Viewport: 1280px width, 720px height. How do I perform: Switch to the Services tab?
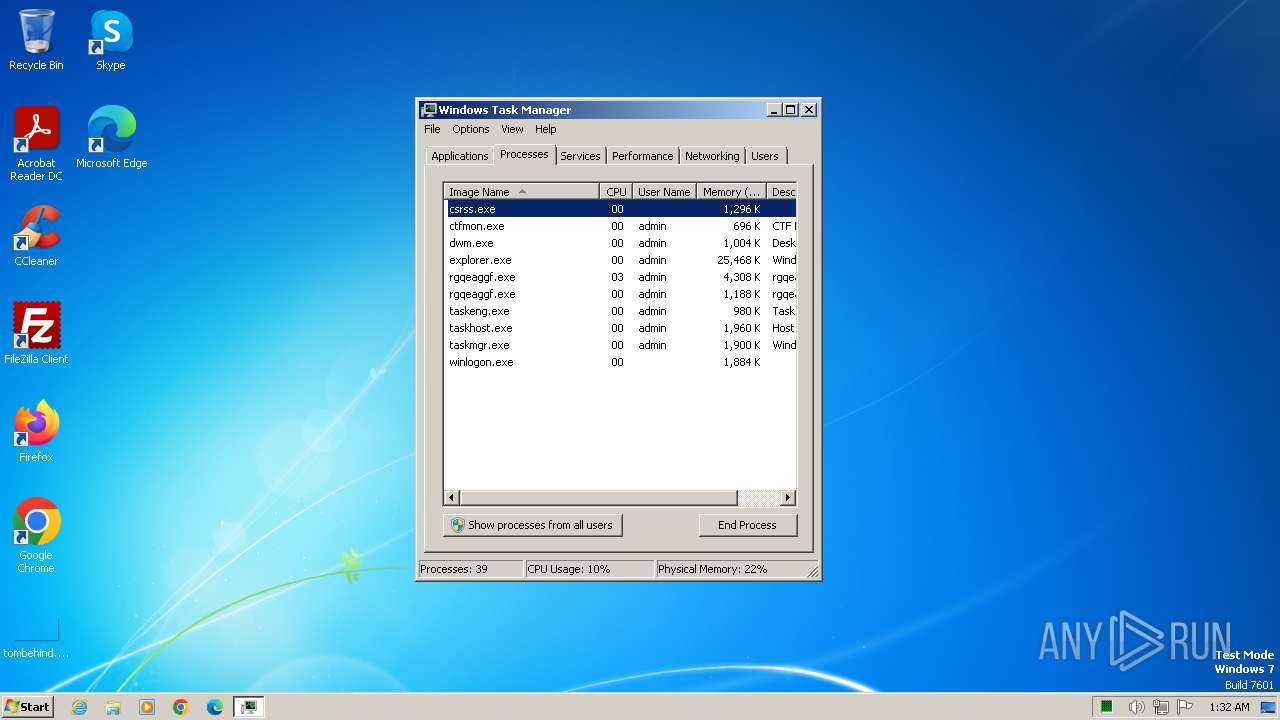point(580,156)
